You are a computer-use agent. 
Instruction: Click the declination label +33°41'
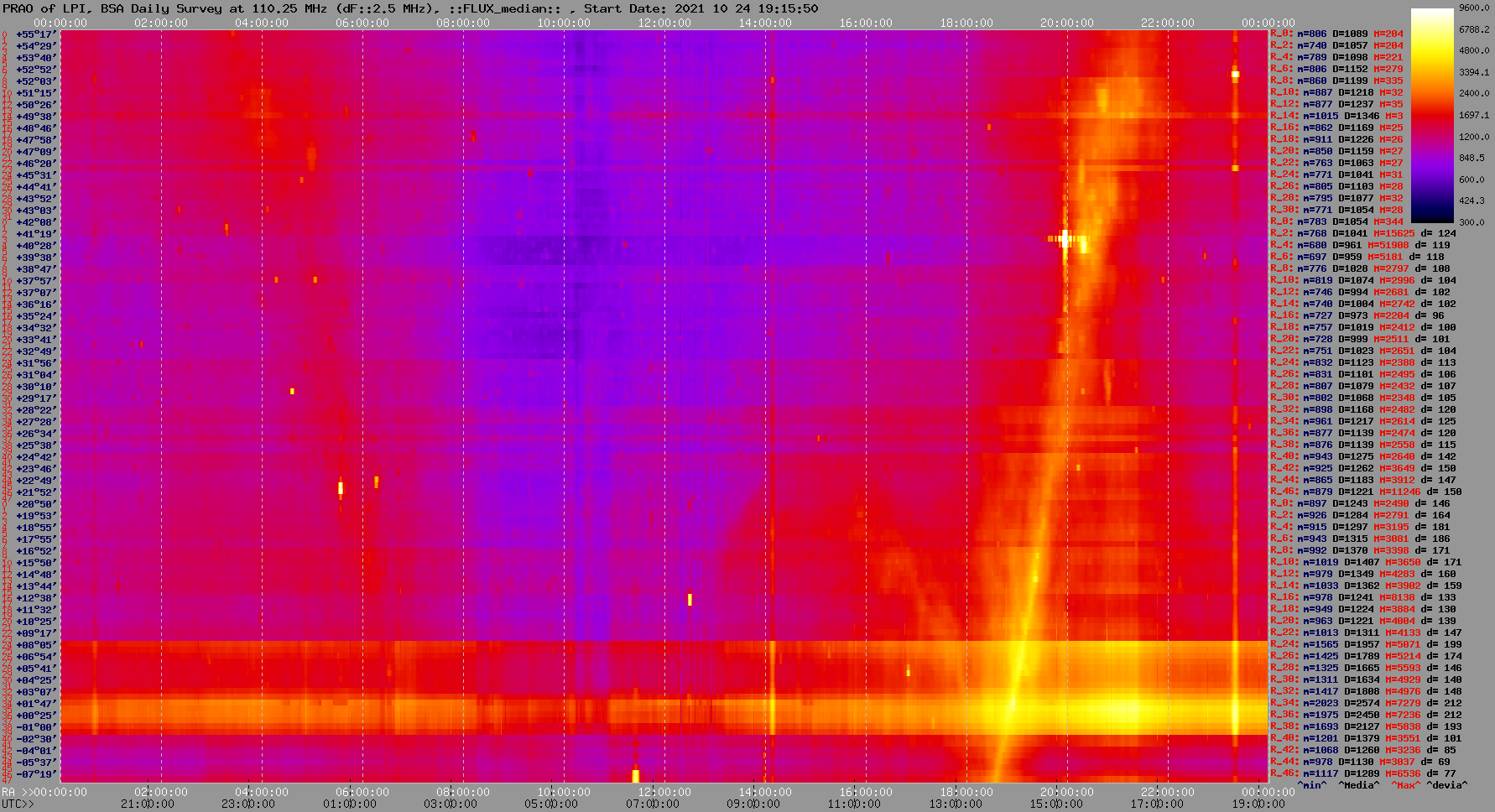[36, 340]
